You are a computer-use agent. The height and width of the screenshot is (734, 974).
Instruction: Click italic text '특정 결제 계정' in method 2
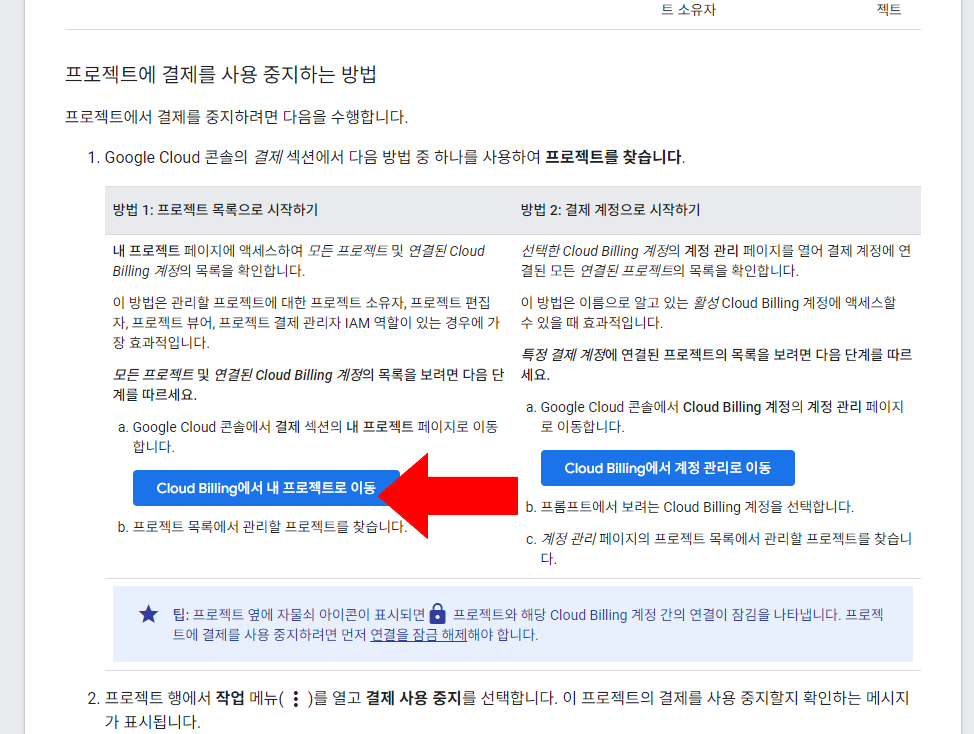point(562,355)
